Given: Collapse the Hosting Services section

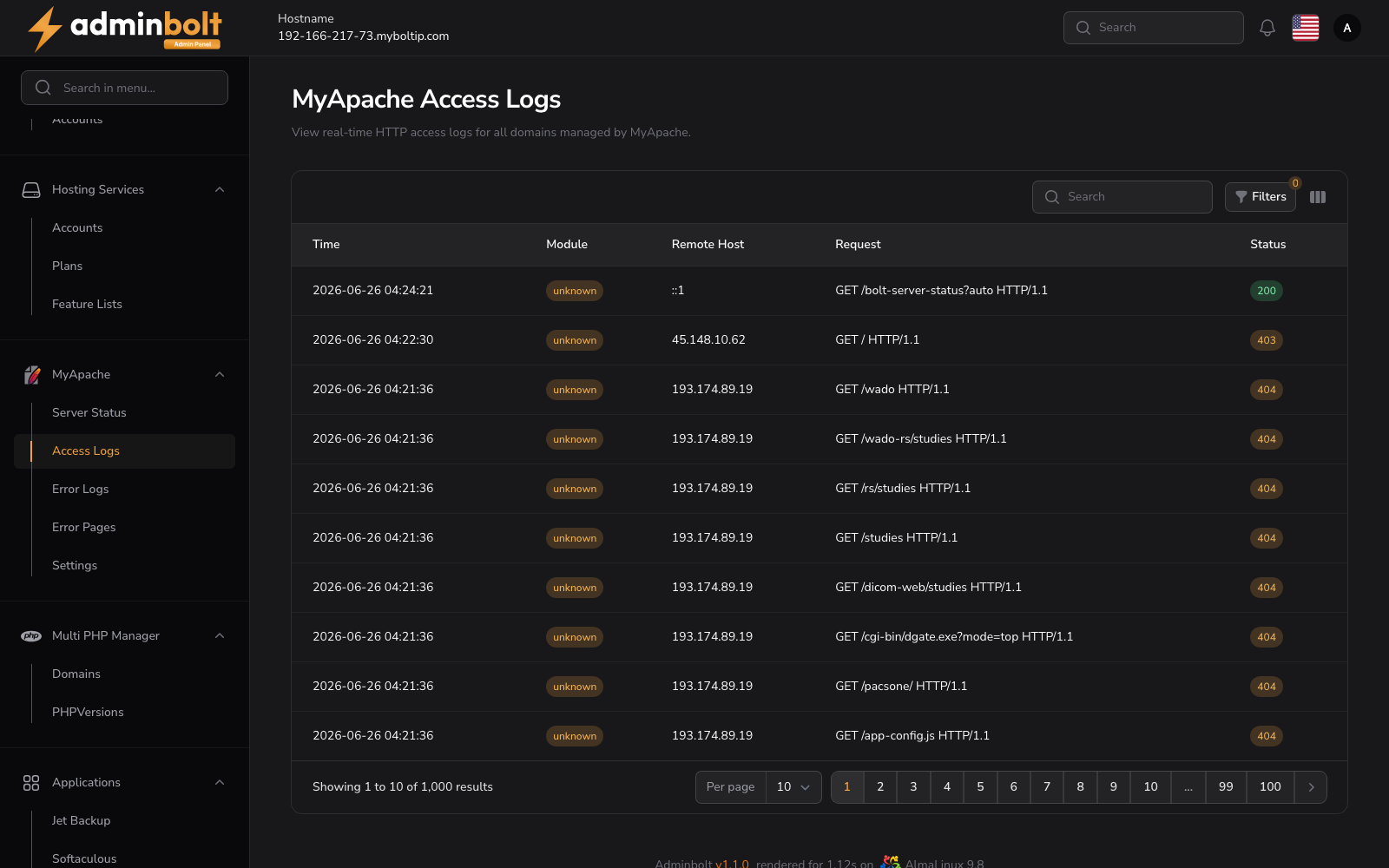Looking at the screenshot, I should tap(220, 189).
